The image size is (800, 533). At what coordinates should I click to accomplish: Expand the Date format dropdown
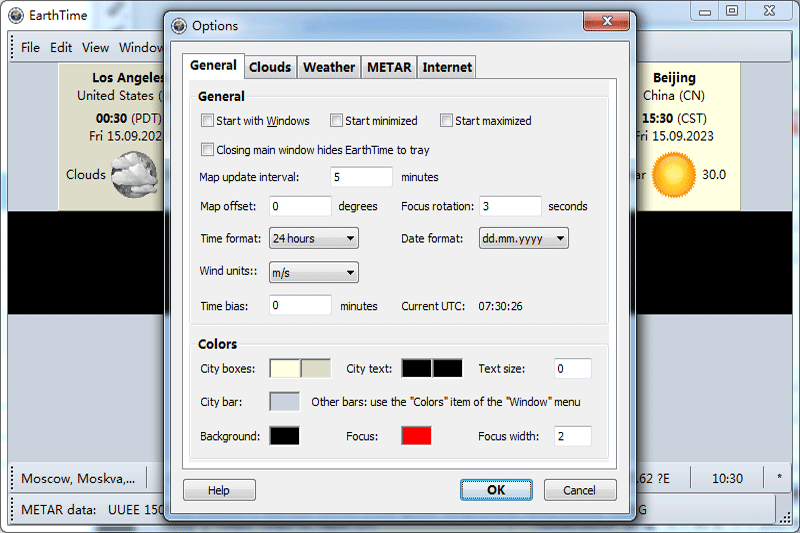pyautogui.click(x=523, y=238)
